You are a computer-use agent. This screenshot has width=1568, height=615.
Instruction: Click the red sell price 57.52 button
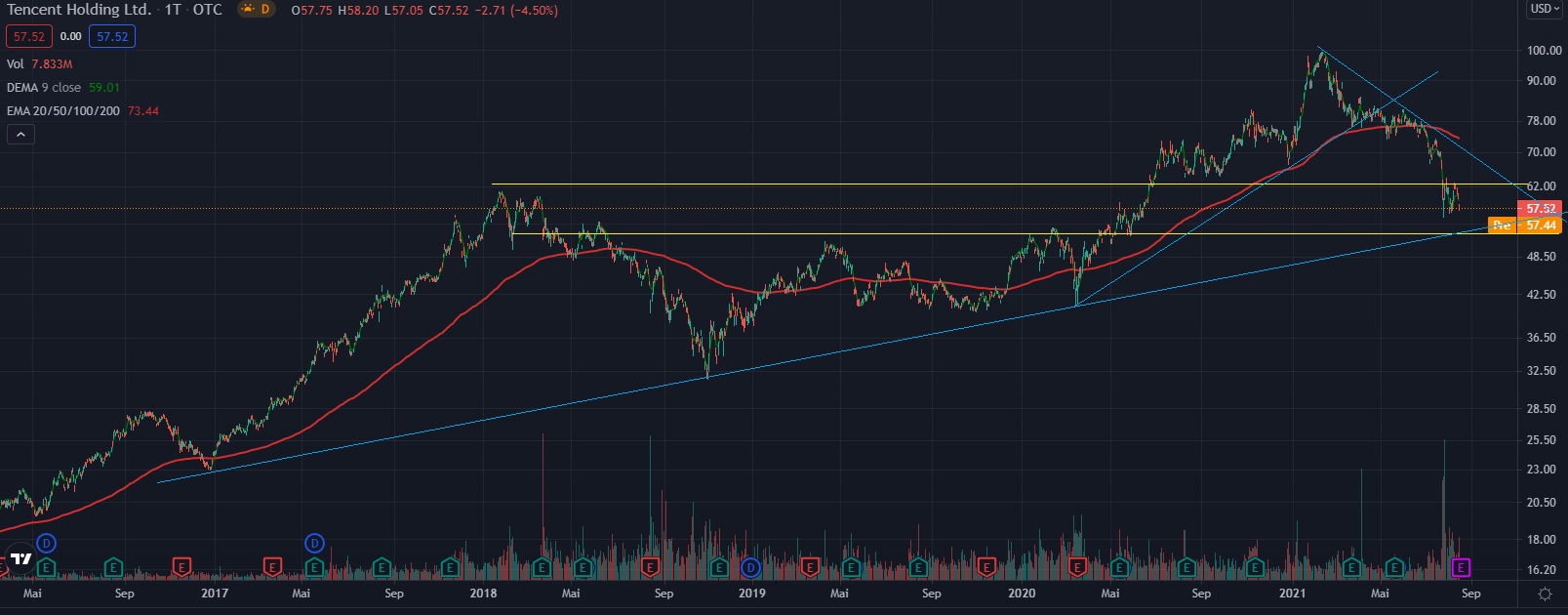pyautogui.click(x=28, y=37)
